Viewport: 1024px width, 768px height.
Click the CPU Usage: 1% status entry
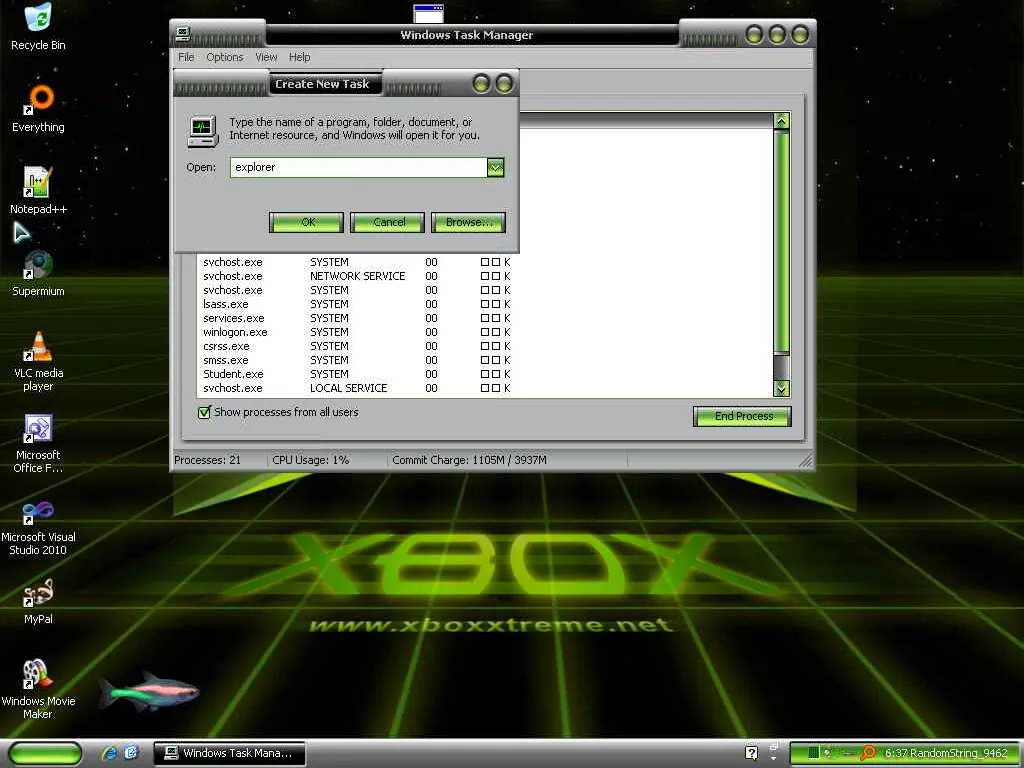(x=311, y=460)
